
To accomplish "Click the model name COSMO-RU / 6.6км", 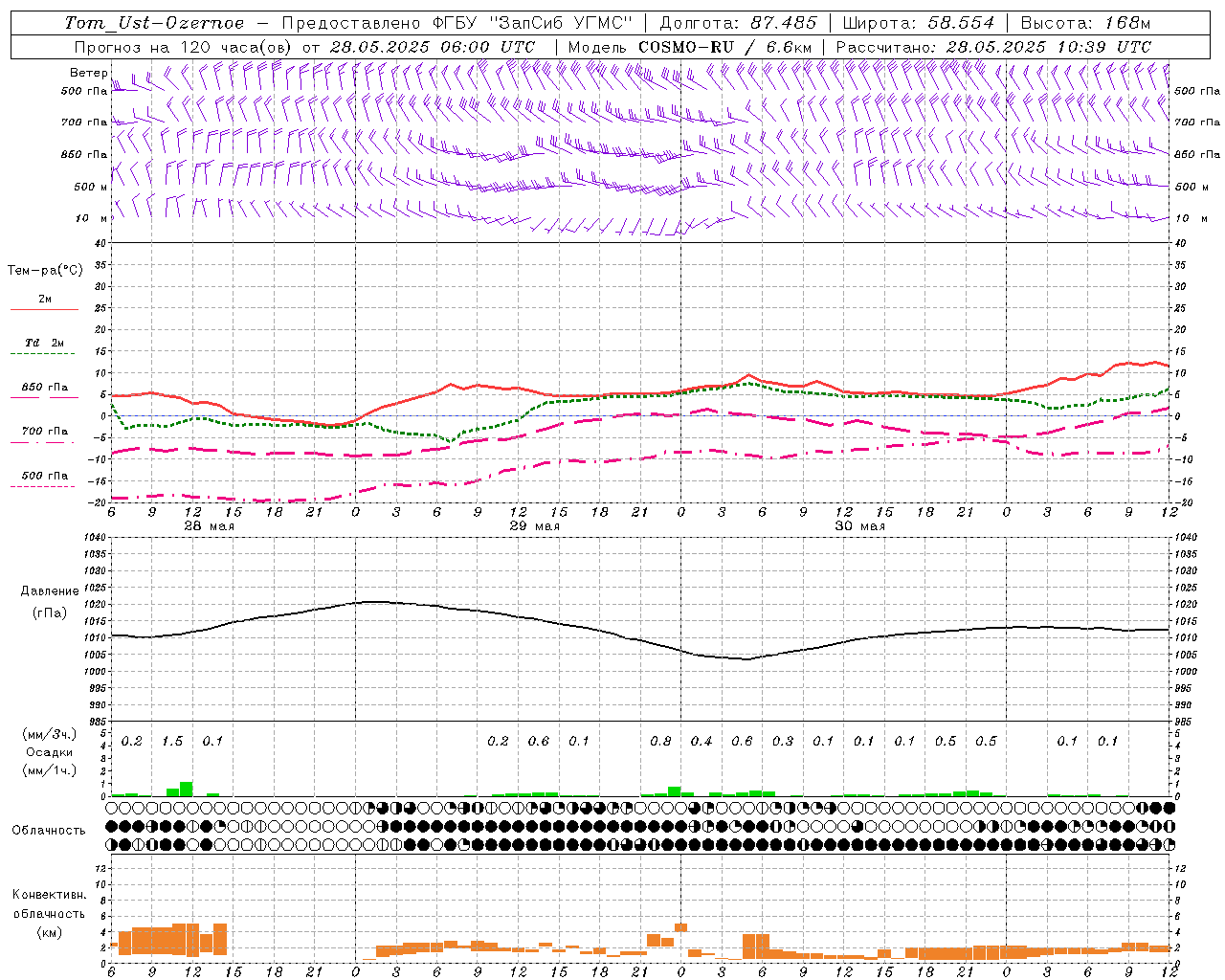I will pos(724,47).
